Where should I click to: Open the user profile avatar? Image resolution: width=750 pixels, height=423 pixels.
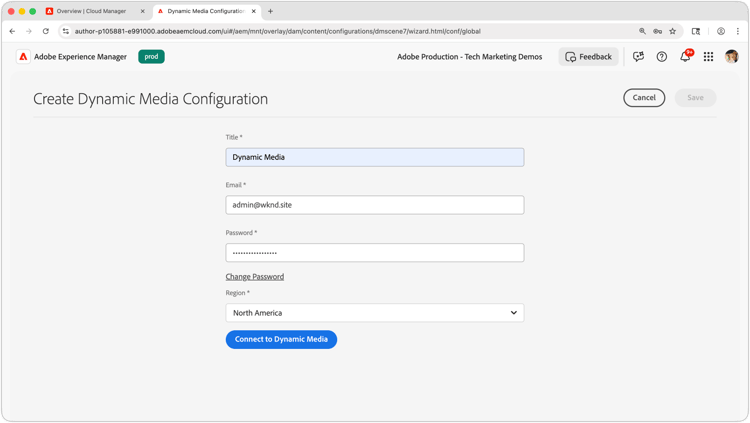(731, 57)
